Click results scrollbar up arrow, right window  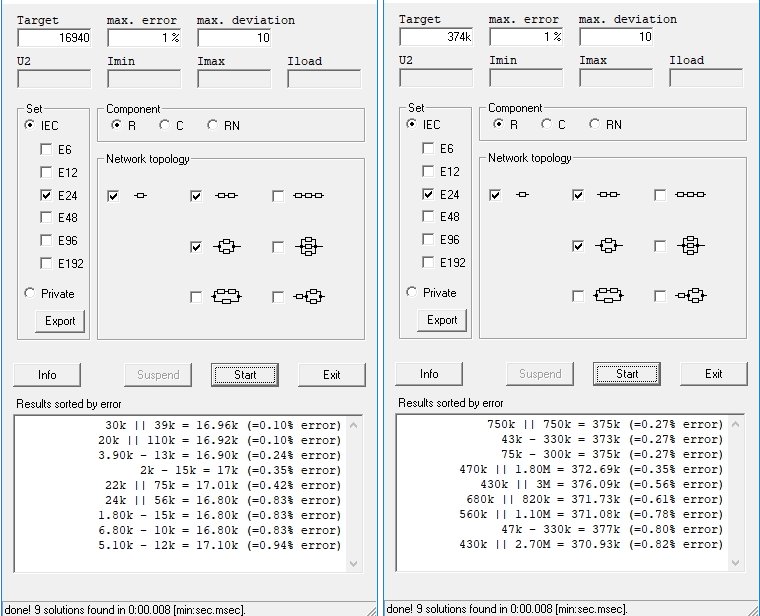pos(735,424)
